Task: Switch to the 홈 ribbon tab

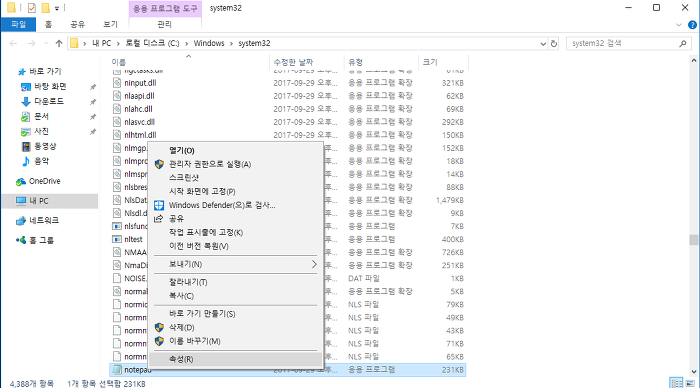Action: (48, 24)
